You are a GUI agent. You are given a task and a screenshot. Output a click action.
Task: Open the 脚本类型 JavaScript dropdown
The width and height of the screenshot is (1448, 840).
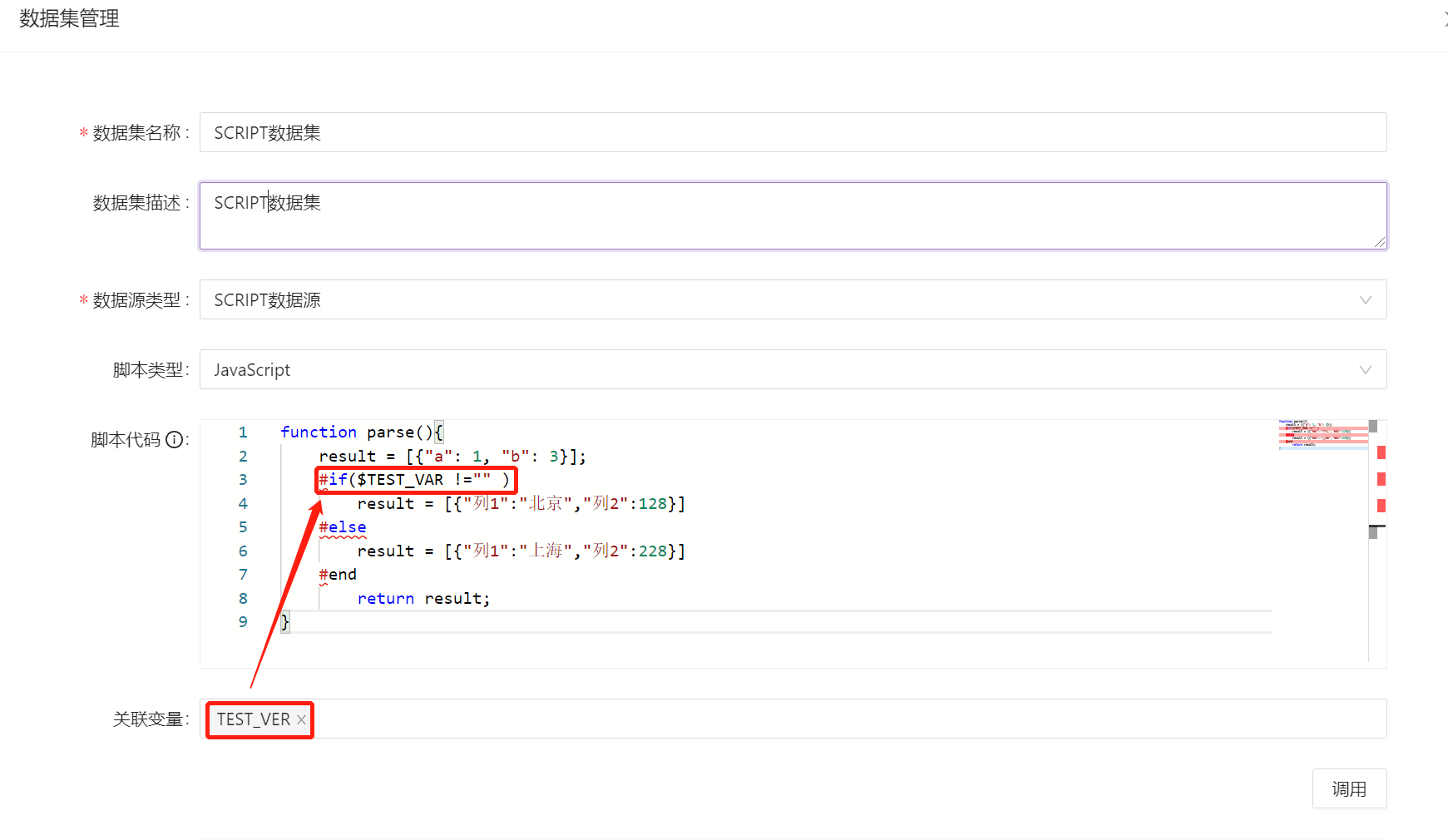(x=793, y=369)
